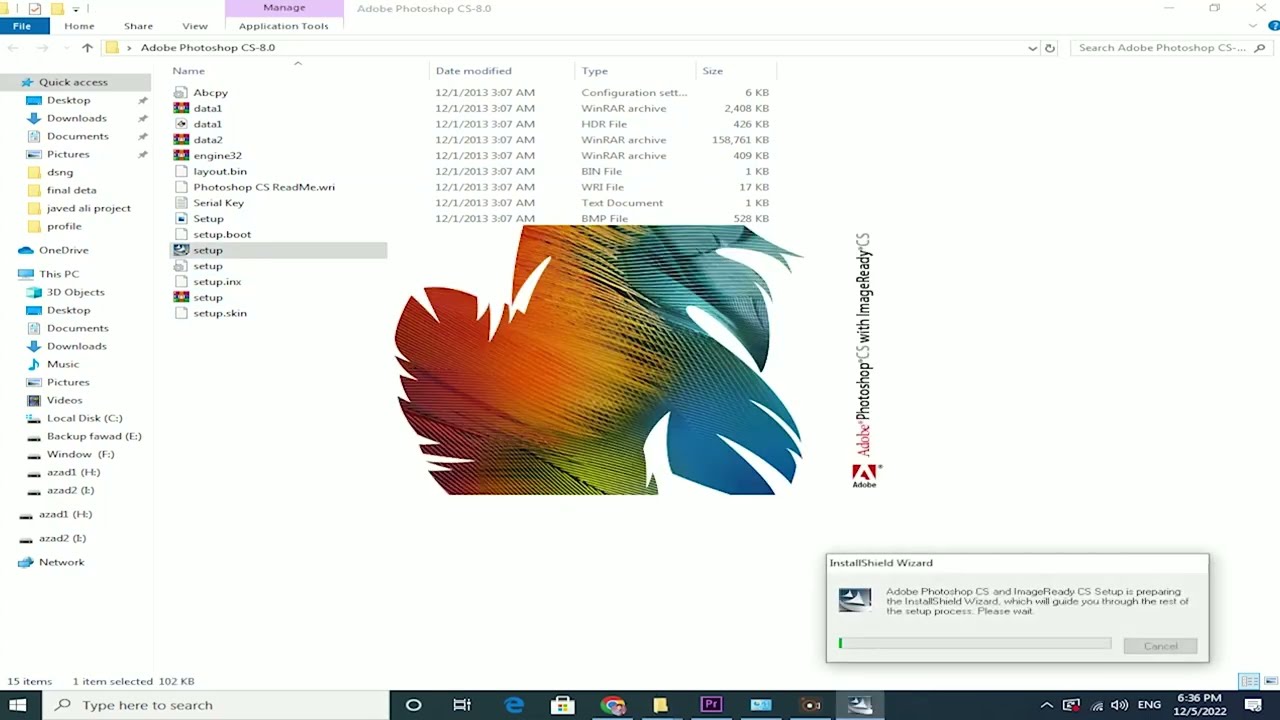Click the Manage contextual tab
Viewport: 1280px width, 720px height.
click(284, 8)
